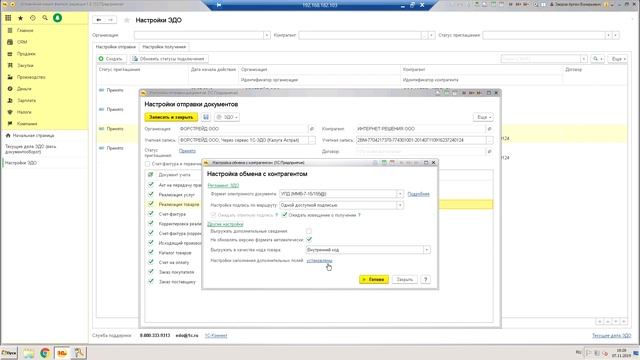Expand the Формат электронного документа dropdown
Viewport: 640px width, 360px height.
click(x=400, y=194)
